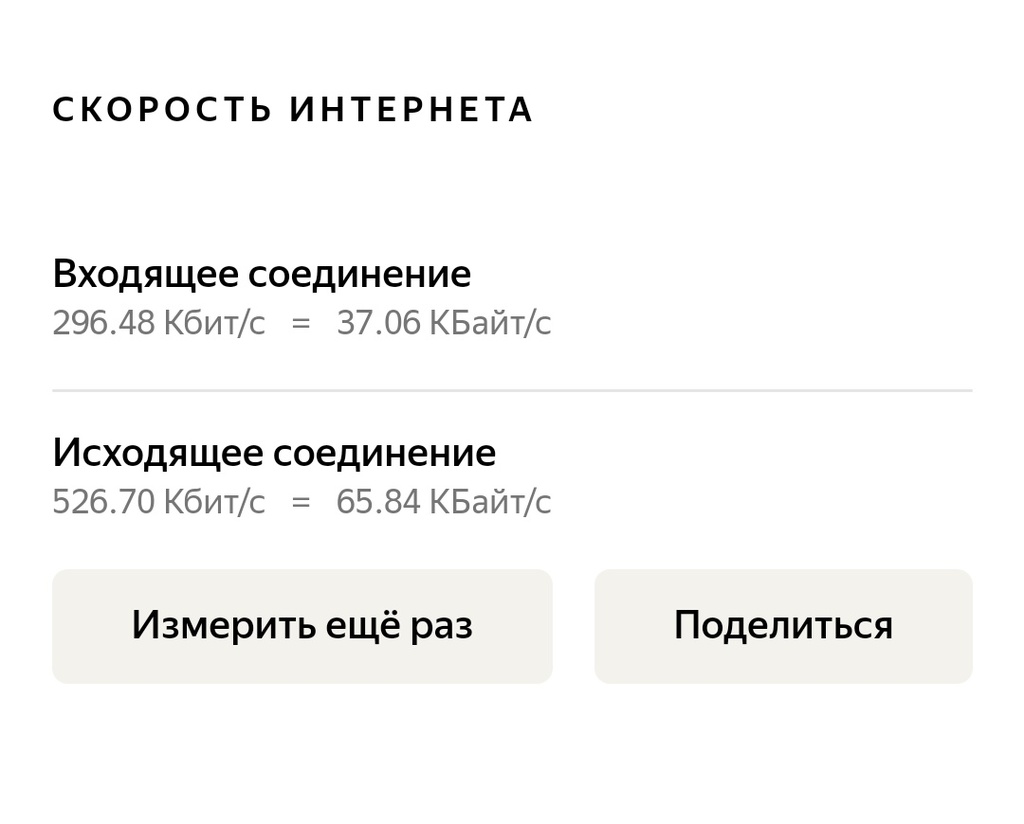Click the equals sign in outgoing speed row

click(302, 501)
